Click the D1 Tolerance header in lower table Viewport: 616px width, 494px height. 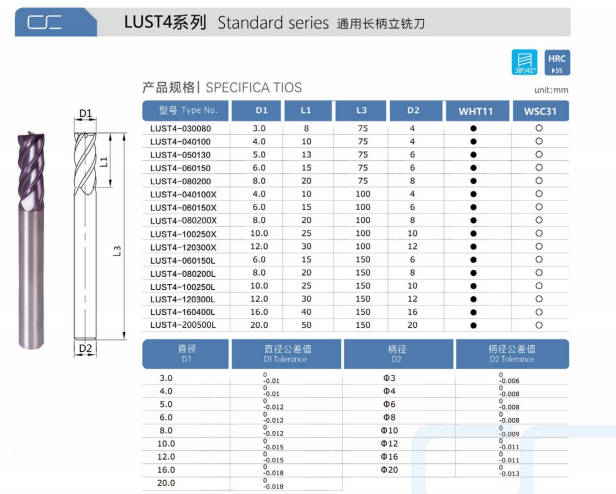pyautogui.click(x=288, y=355)
